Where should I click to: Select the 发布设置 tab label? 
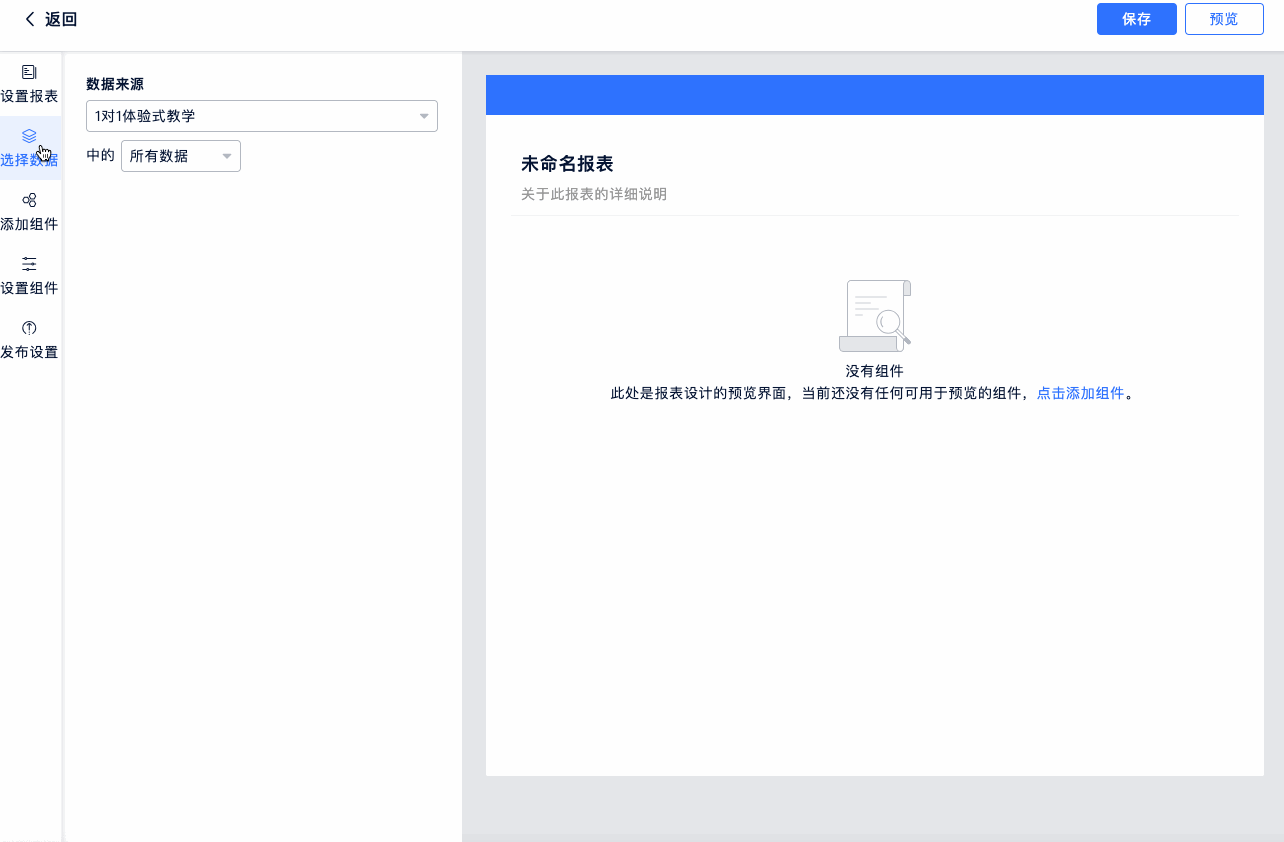(29, 352)
